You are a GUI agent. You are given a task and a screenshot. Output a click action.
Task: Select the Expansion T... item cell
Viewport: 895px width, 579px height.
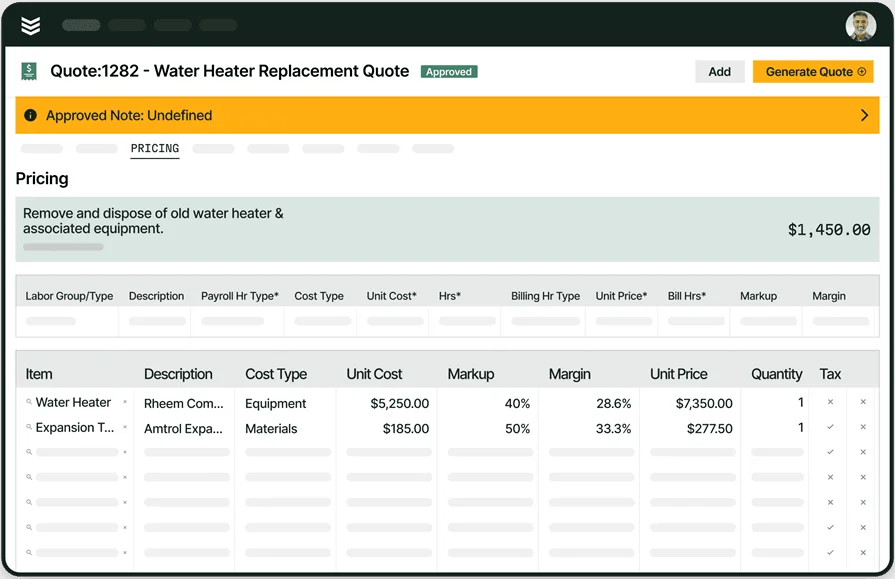pos(75,428)
